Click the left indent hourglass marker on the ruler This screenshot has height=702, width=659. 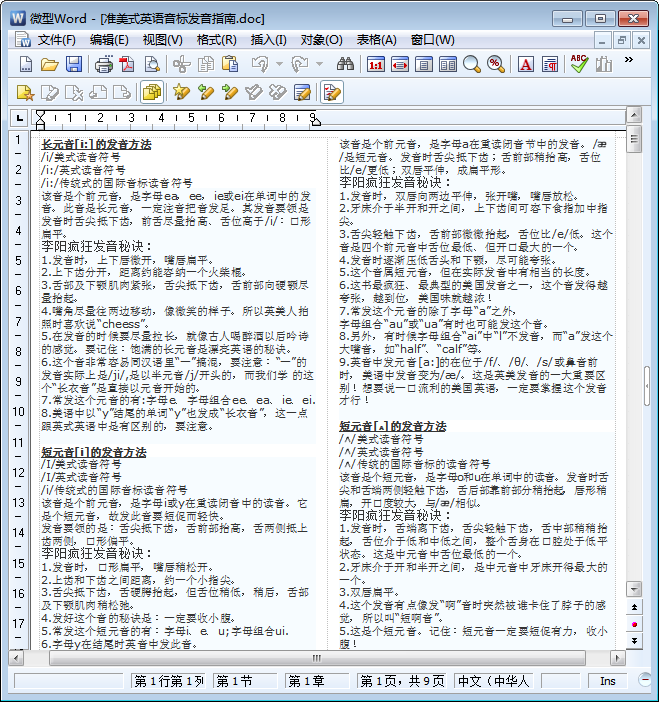[x=40, y=120]
